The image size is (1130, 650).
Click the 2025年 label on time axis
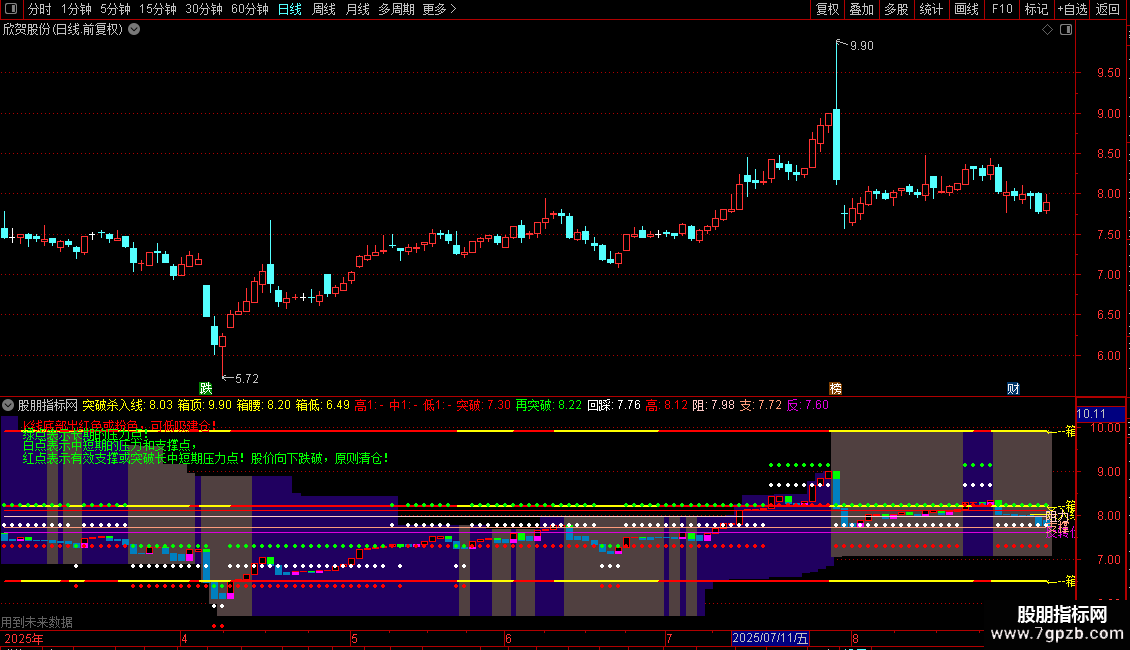coord(23,638)
